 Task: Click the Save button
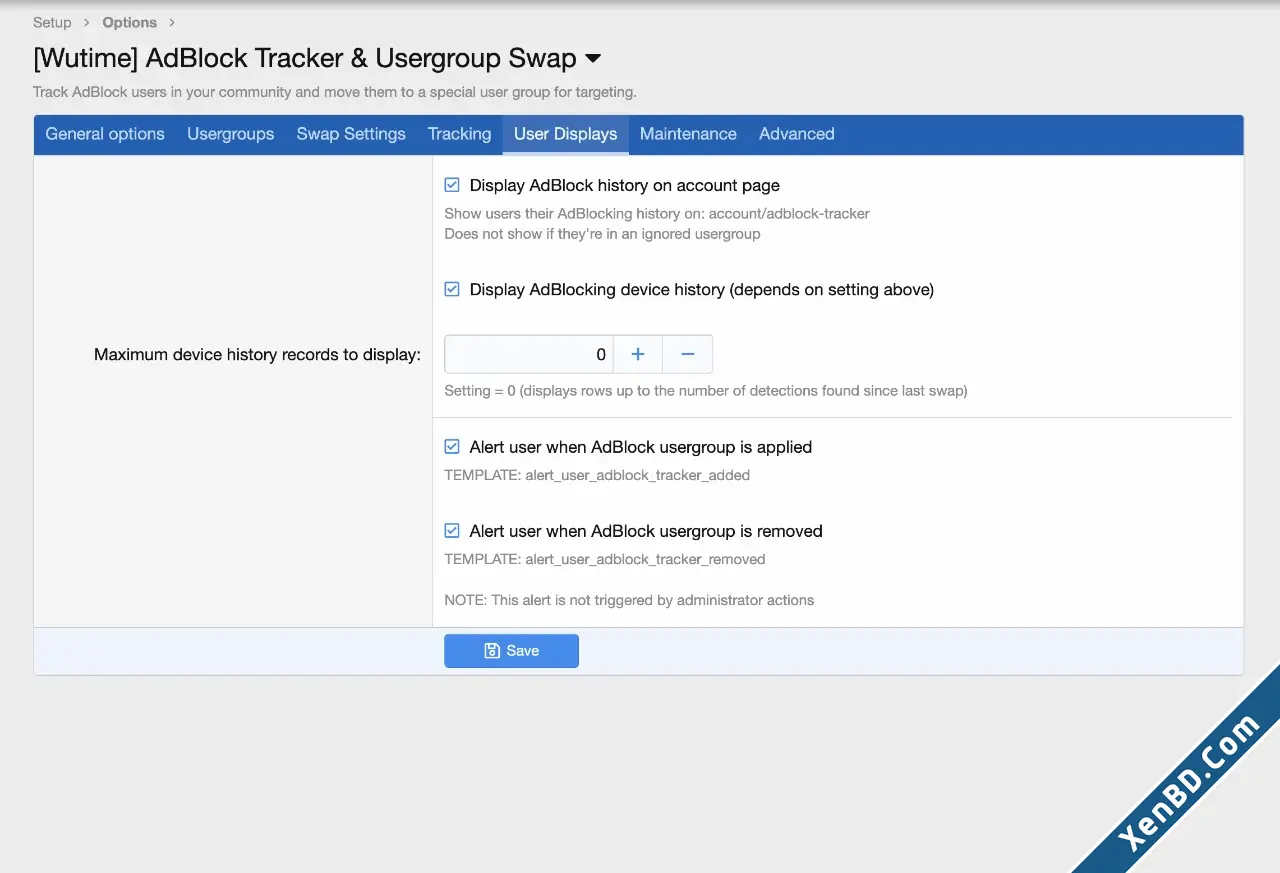click(511, 651)
